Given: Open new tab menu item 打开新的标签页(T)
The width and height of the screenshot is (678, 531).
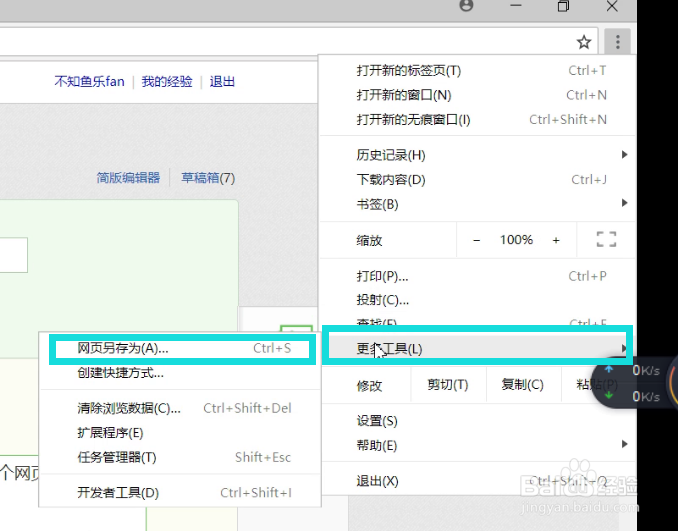Looking at the screenshot, I should click(x=477, y=70).
